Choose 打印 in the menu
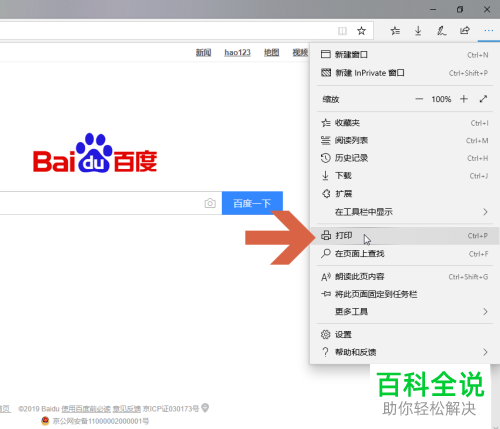This screenshot has width=500, height=429. point(404,236)
